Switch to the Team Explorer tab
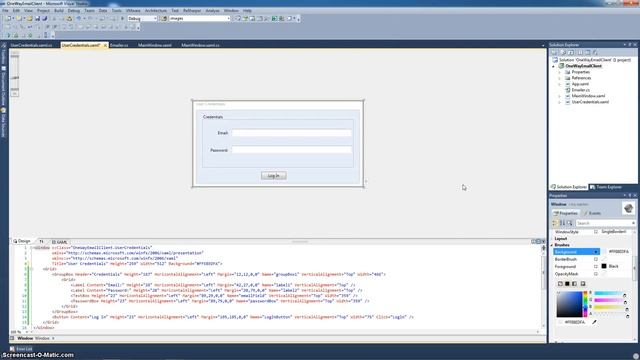The width and height of the screenshot is (640, 360). click(x=606, y=187)
